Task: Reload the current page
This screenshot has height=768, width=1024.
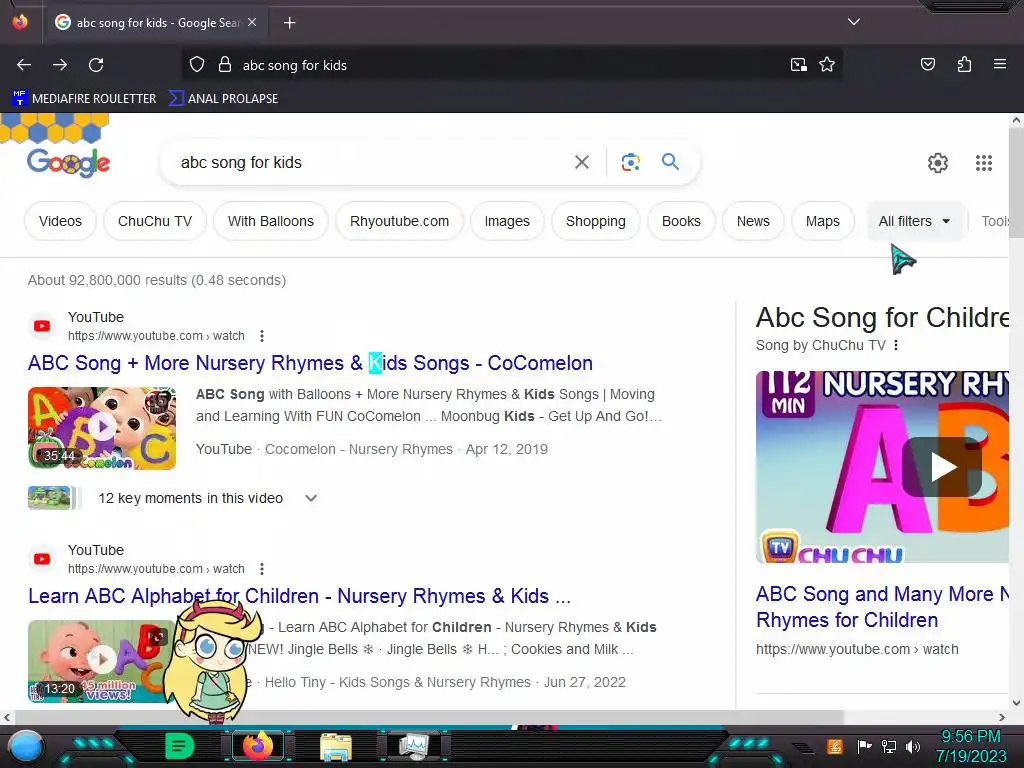Action: click(96, 65)
